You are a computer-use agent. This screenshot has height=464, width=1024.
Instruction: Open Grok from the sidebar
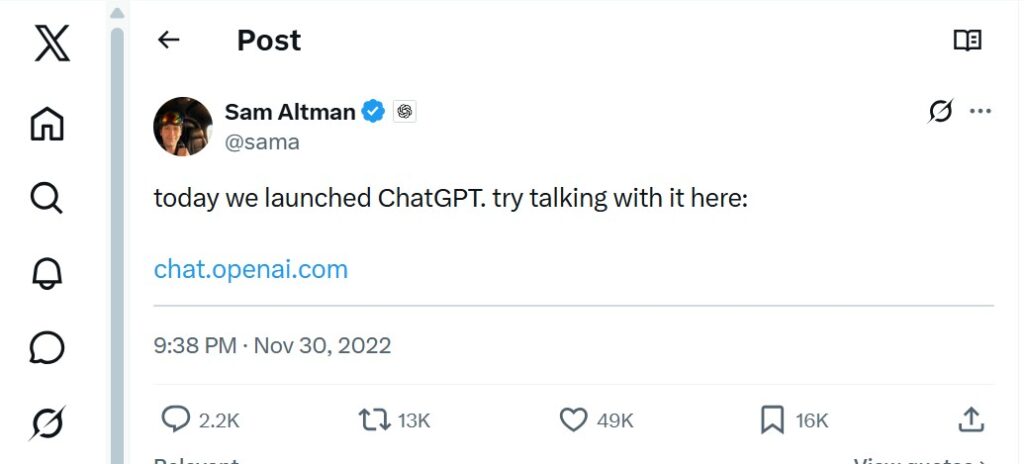click(x=47, y=424)
